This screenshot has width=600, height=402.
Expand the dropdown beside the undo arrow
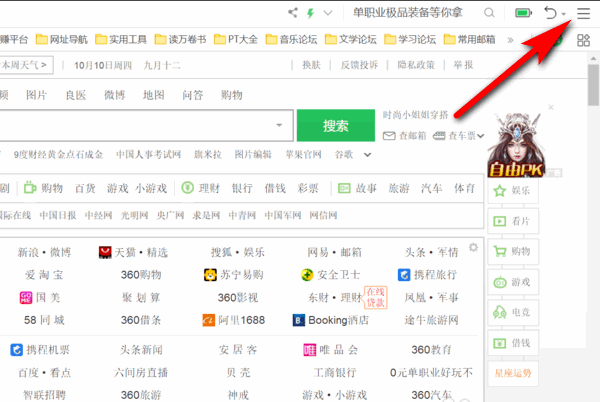[x=564, y=14]
